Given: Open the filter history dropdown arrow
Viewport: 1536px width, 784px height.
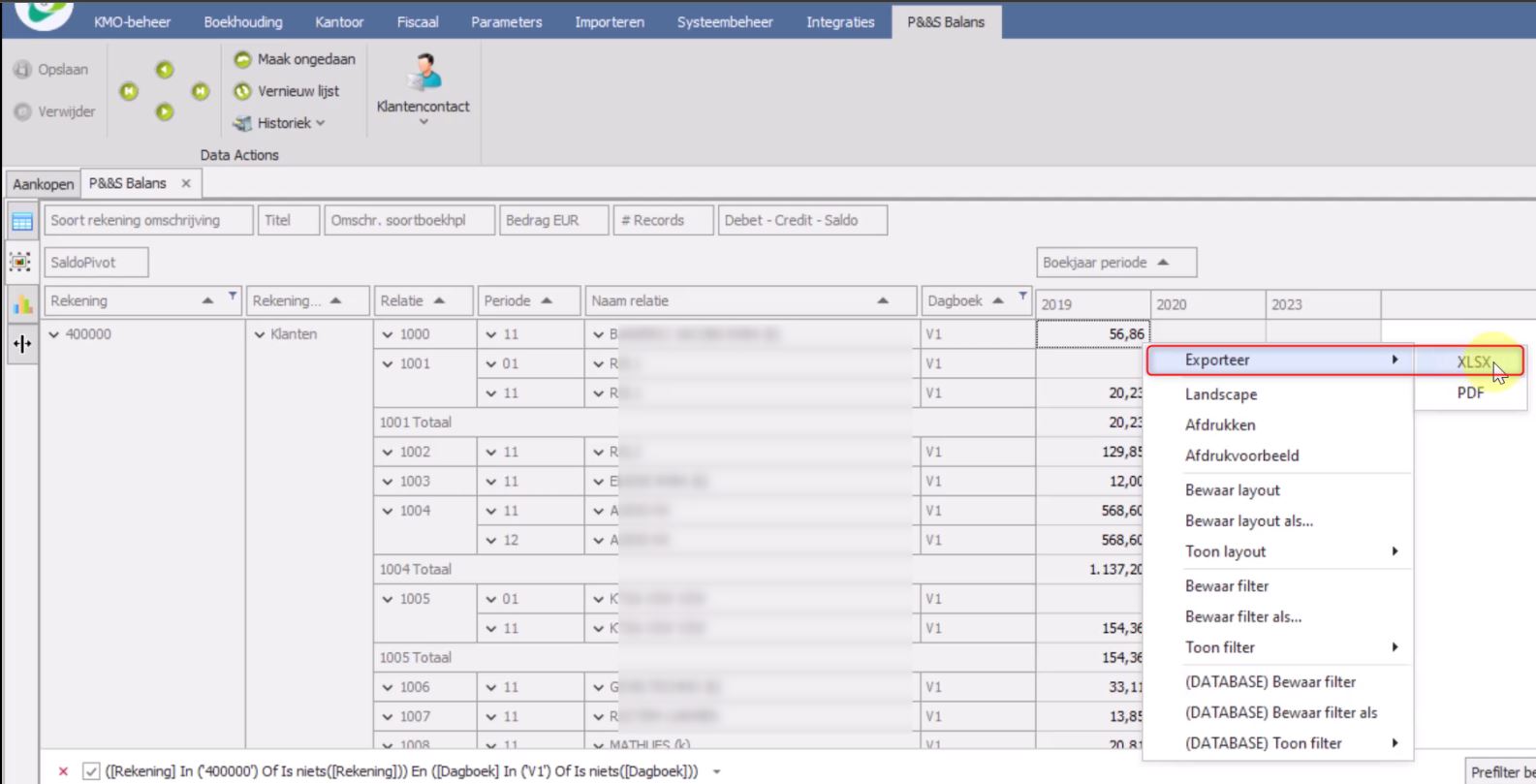Looking at the screenshot, I should (717, 771).
